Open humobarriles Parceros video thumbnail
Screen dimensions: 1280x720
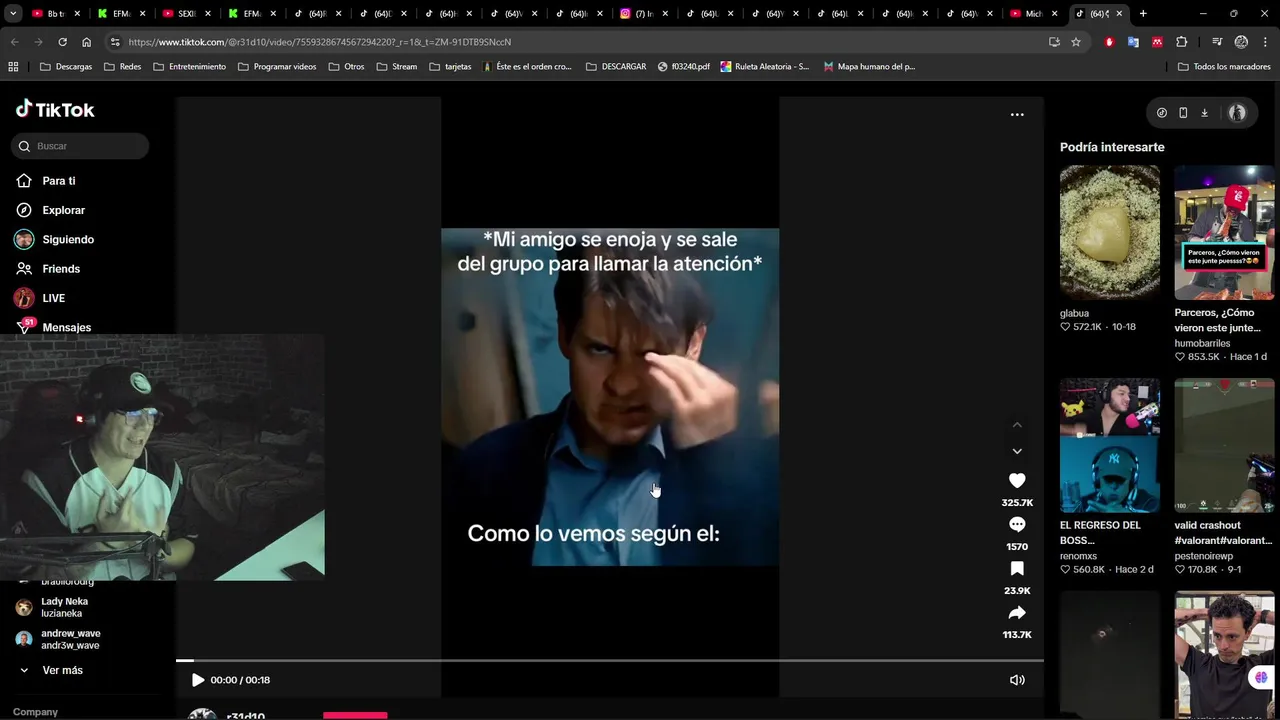[x=1224, y=232]
